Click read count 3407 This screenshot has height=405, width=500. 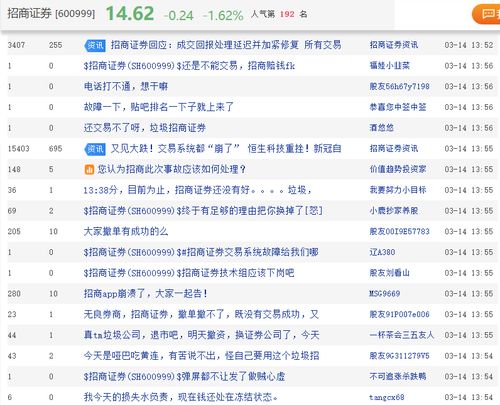pos(16,45)
